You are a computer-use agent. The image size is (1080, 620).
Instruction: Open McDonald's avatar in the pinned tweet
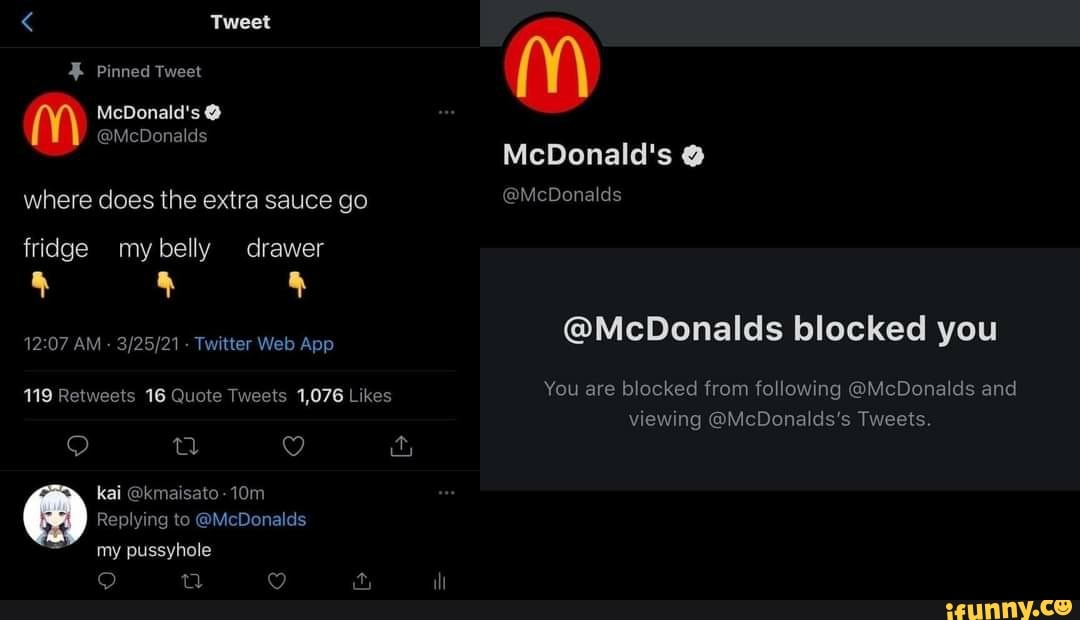[x=53, y=123]
